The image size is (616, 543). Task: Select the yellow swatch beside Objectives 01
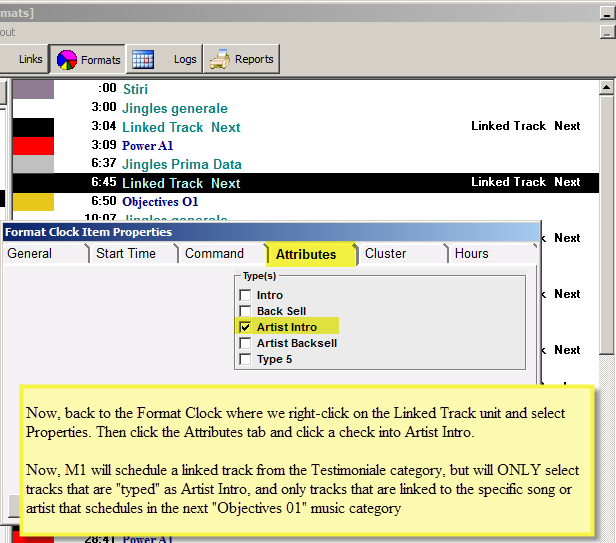click(x=33, y=202)
